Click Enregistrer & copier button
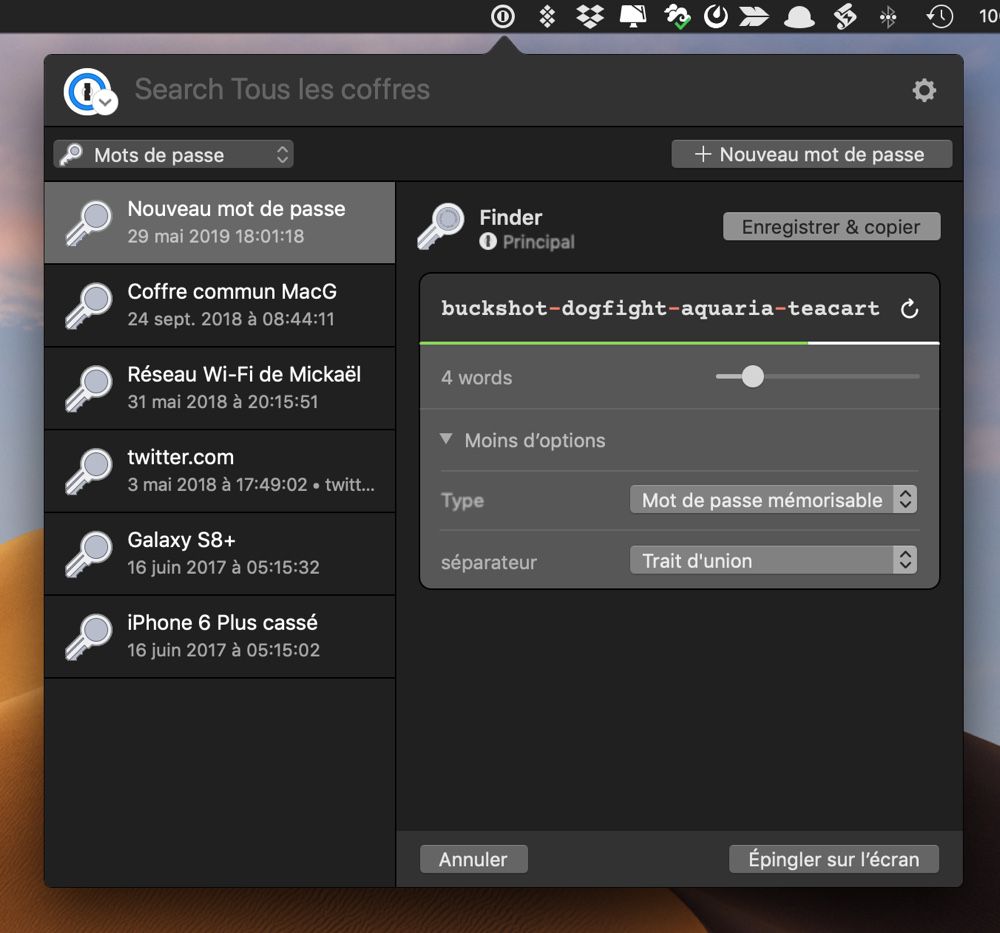 pyautogui.click(x=831, y=226)
